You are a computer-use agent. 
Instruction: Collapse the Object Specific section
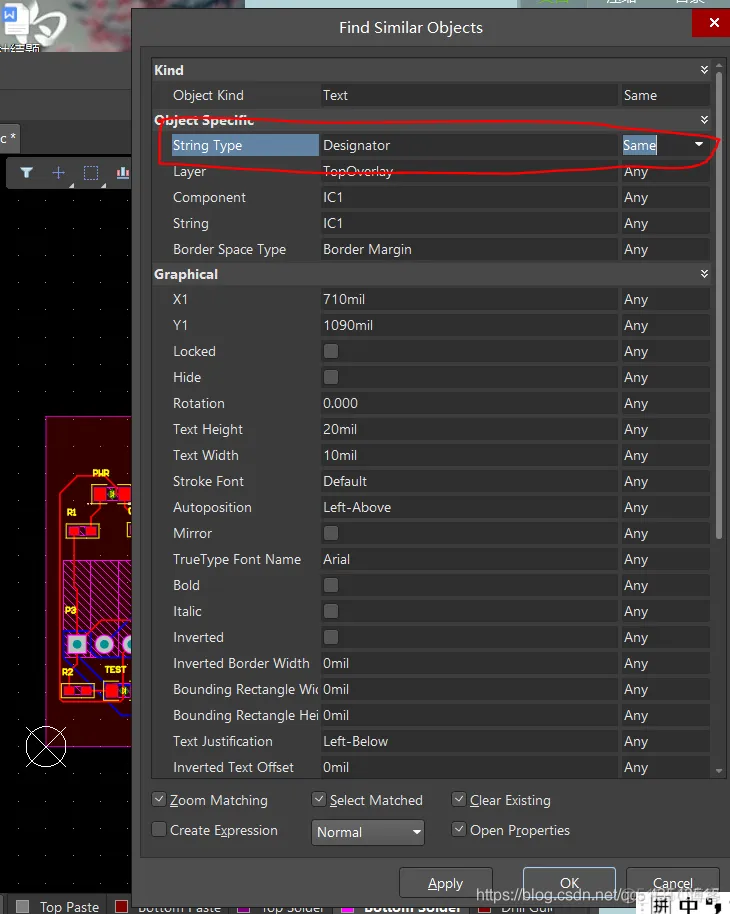704,120
